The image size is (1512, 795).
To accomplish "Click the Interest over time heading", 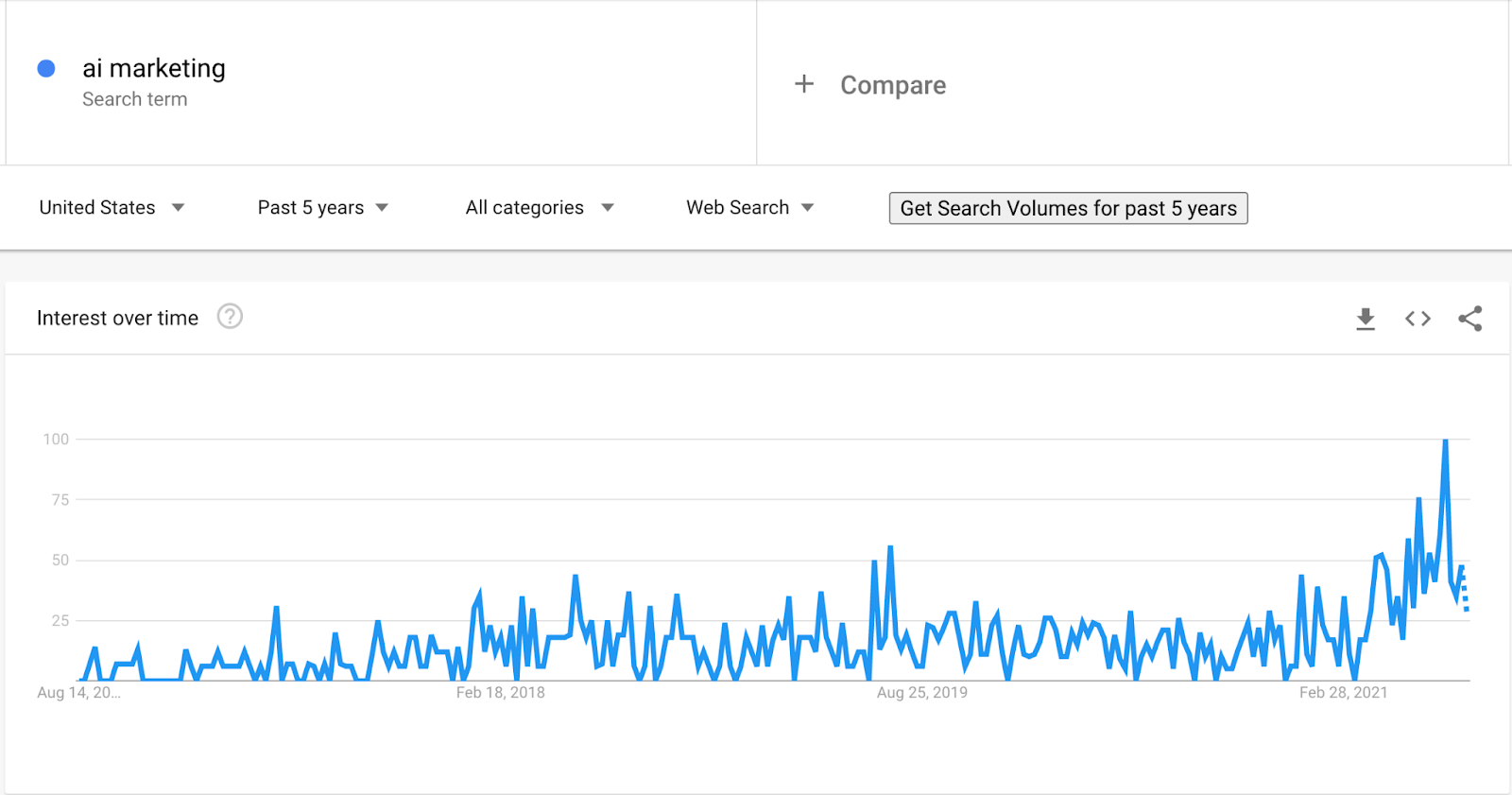I will click(117, 319).
